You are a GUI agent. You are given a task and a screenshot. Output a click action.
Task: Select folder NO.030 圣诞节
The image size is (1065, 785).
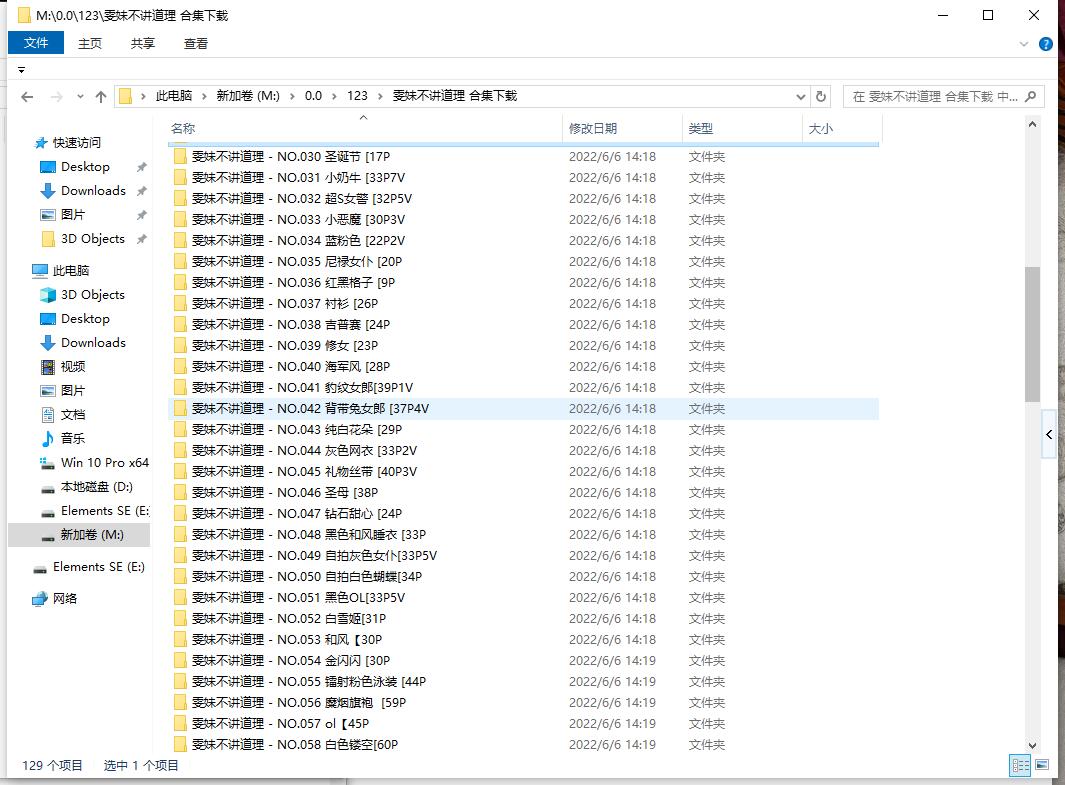coord(523,157)
